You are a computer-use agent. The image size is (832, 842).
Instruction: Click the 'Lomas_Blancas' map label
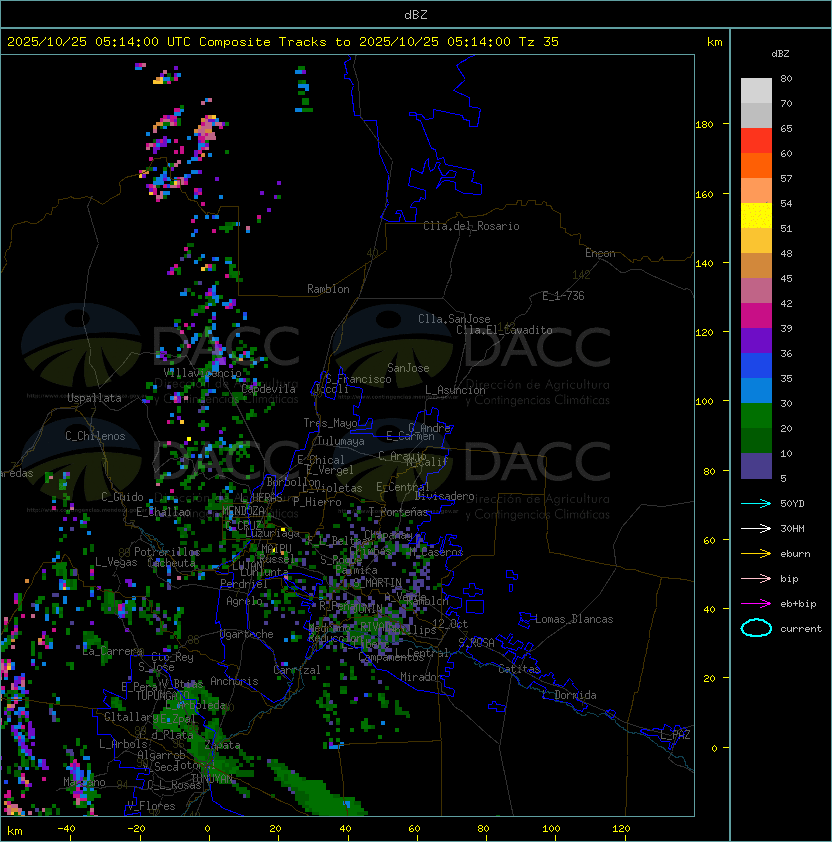[574, 619]
